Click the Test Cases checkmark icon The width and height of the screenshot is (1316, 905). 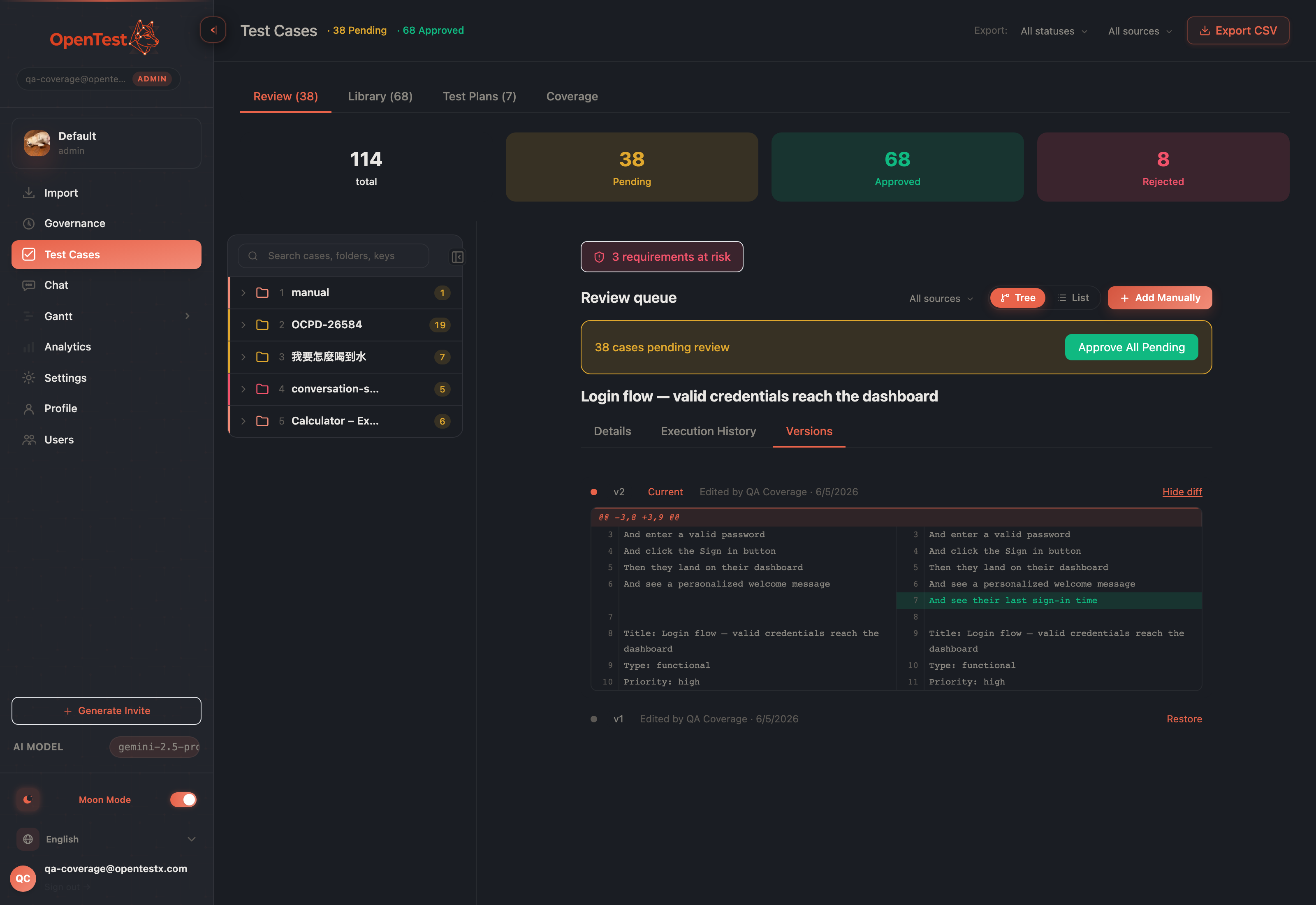[28, 255]
